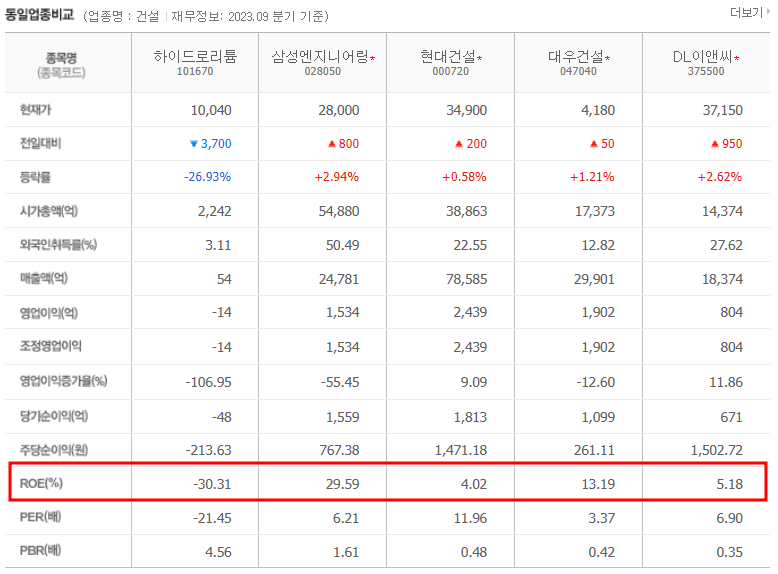Click the red asterisk next to 삼성엔지니어링
Image resolution: width=778 pixels, height=574 pixels.
pyautogui.click(x=372, y=58)
